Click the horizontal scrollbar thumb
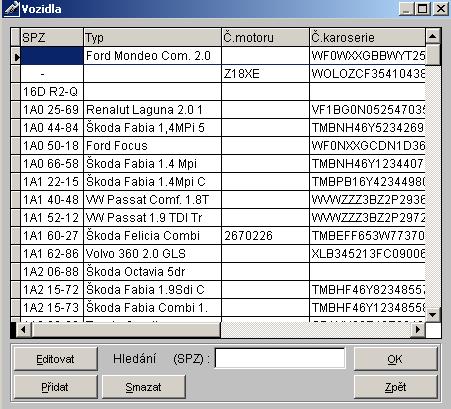Image resolution: width=451 pixels, height=409 pixels. tap(126, 330)
